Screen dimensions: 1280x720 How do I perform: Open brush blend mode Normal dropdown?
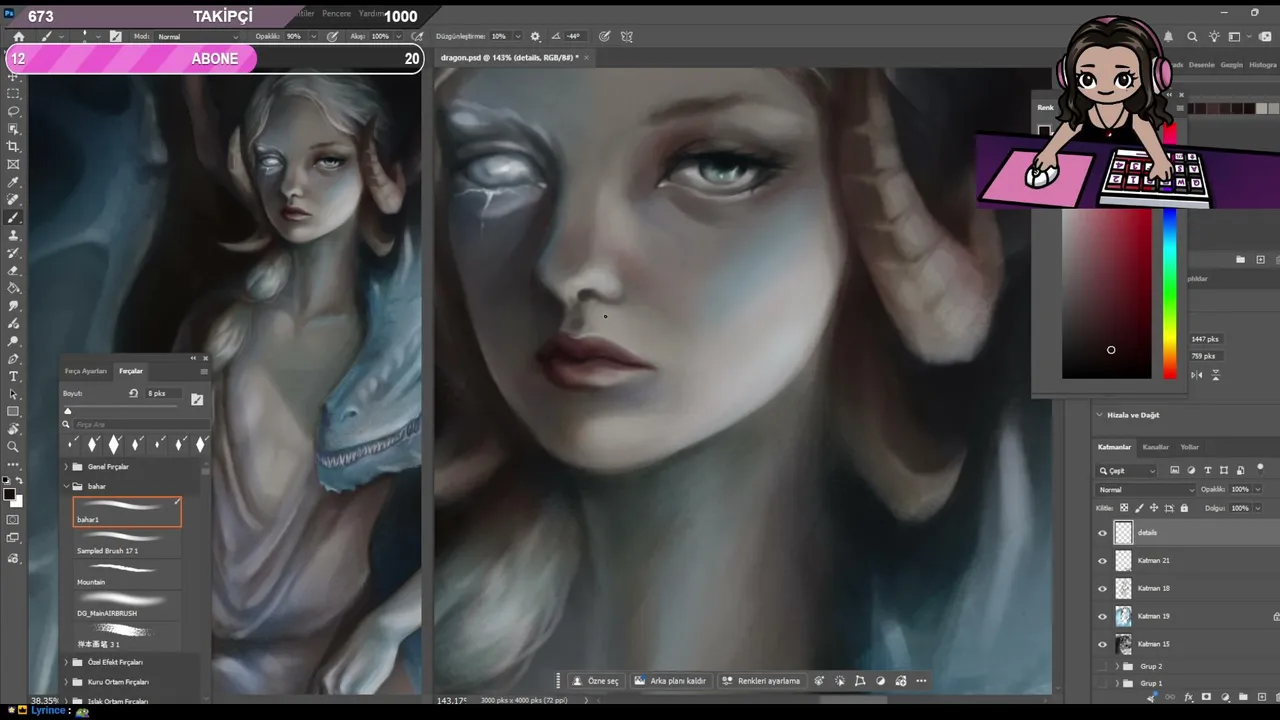tap(198, 37)
